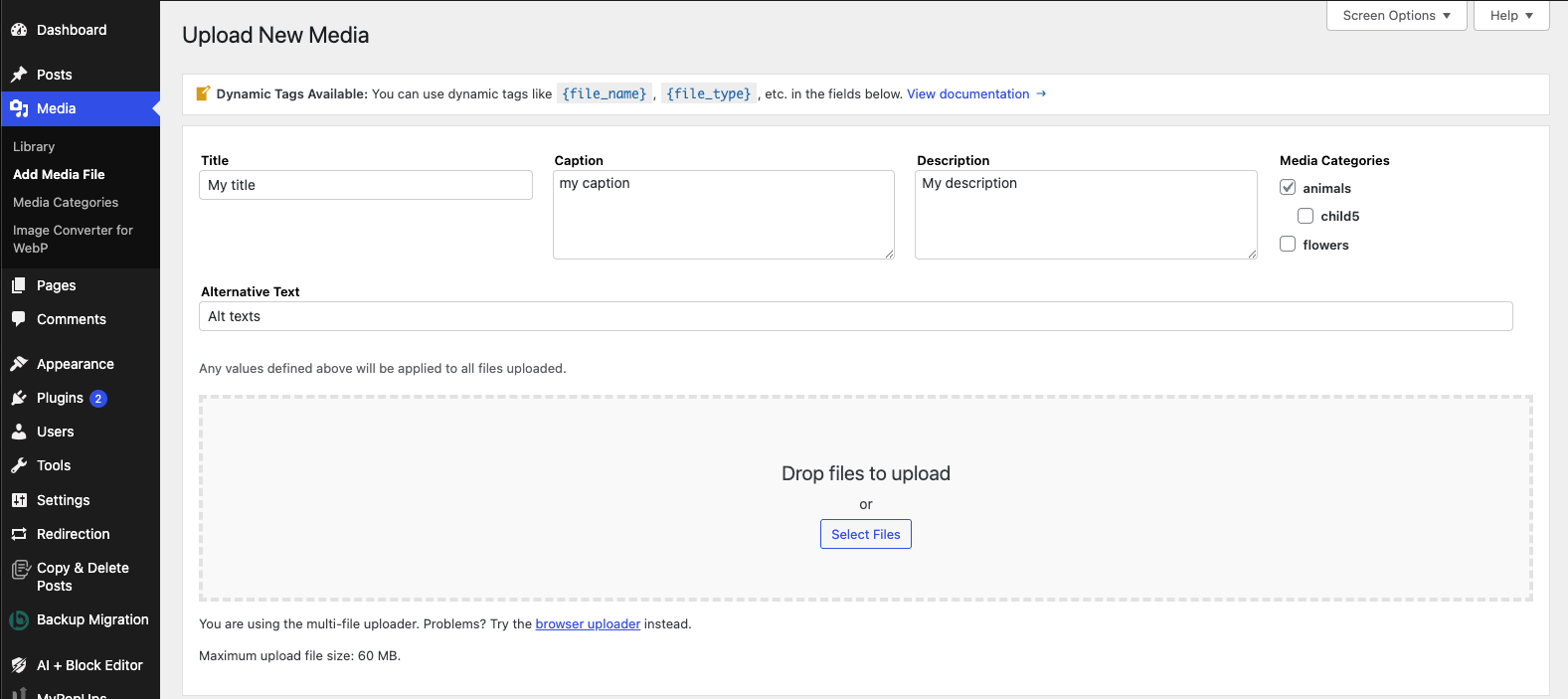Viewport: 1568px width, 699px height.
Task: Uncheck the animals media category
Action: click(1288, 187)
